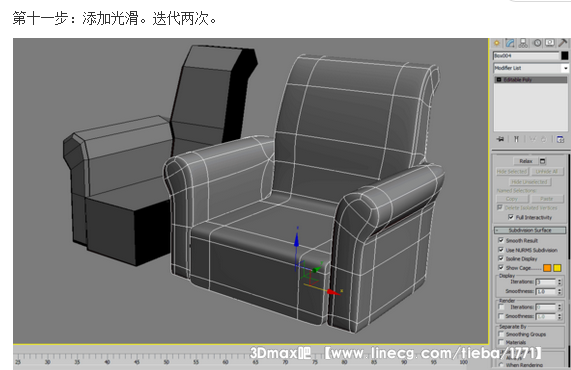Toggle Smoothing Groups checkbox
Viewport: 571px width, 370px height.
(x=501, y=334)
